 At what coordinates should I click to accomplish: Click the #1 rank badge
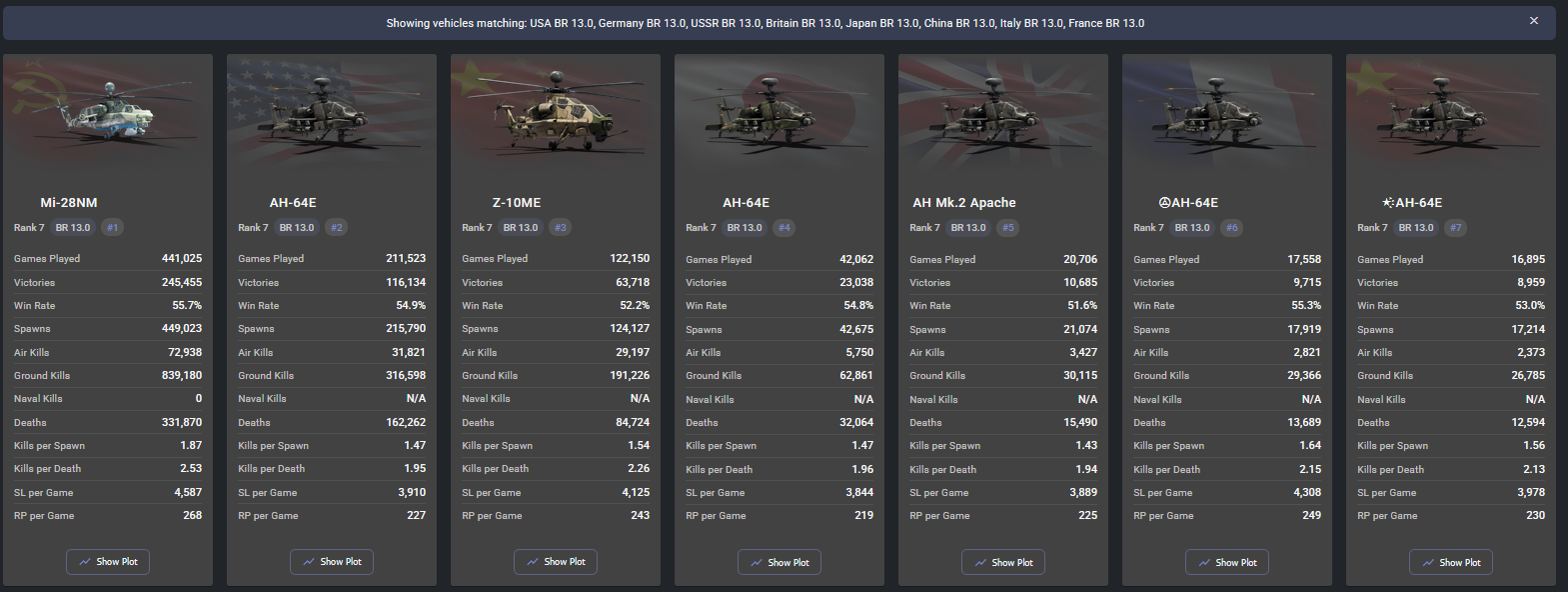pyautogui.click(x=112, y=228)
